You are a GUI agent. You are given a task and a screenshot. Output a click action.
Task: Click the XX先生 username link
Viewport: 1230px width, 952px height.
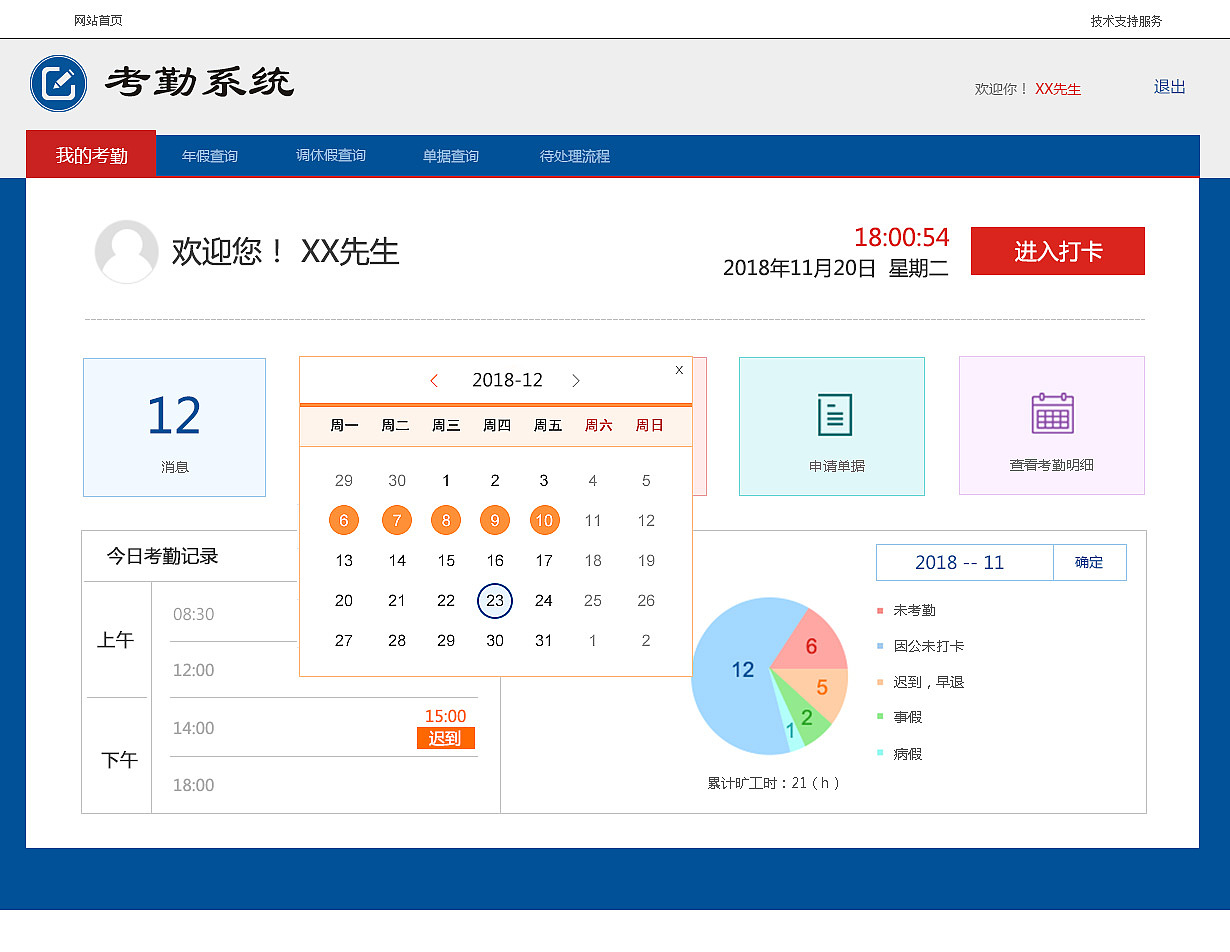[1059, 89]
